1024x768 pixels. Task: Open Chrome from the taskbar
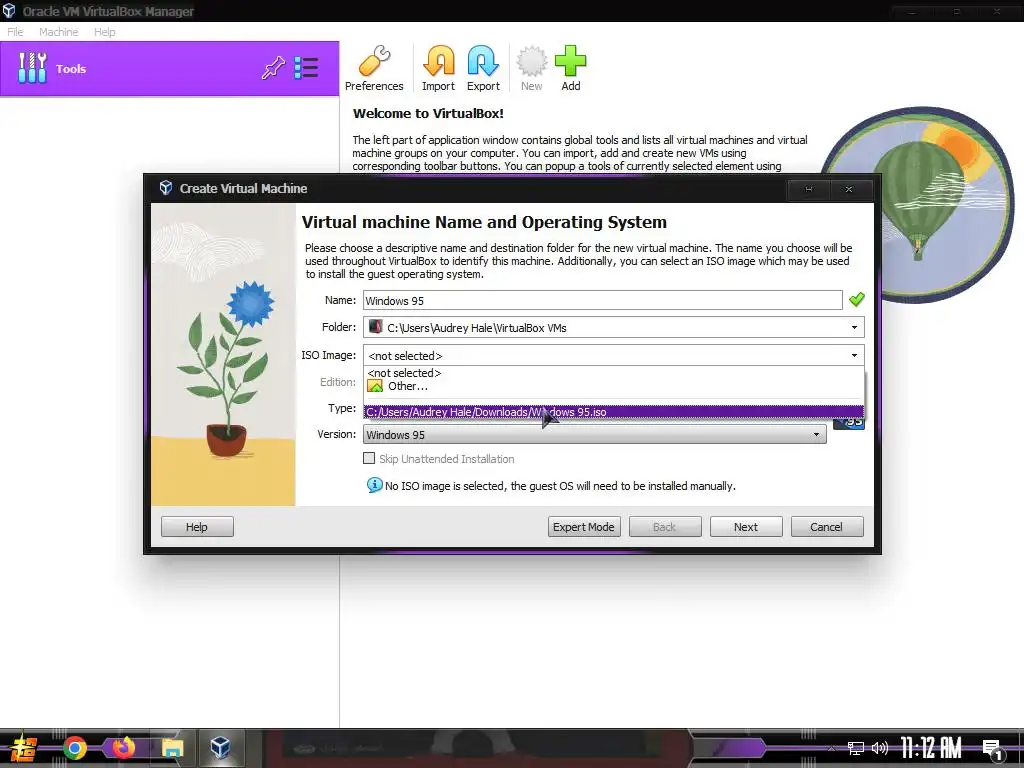pyautogui.click(x=74, y=748)
